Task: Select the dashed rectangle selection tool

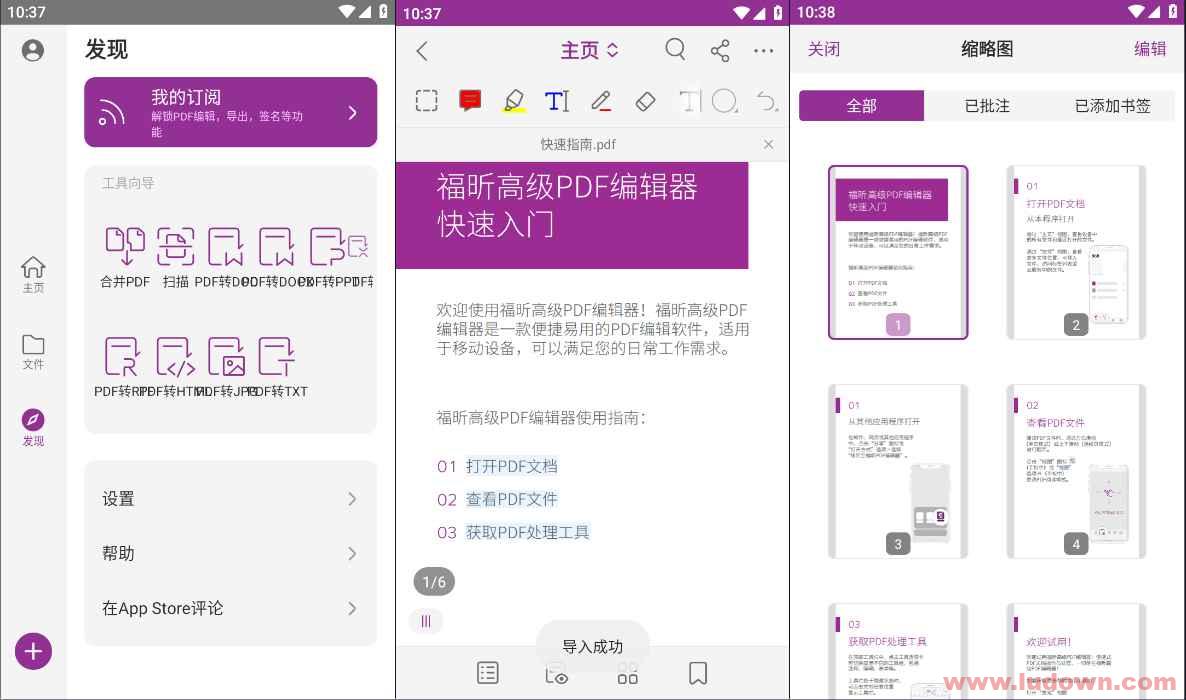Action: coord(427,101)
